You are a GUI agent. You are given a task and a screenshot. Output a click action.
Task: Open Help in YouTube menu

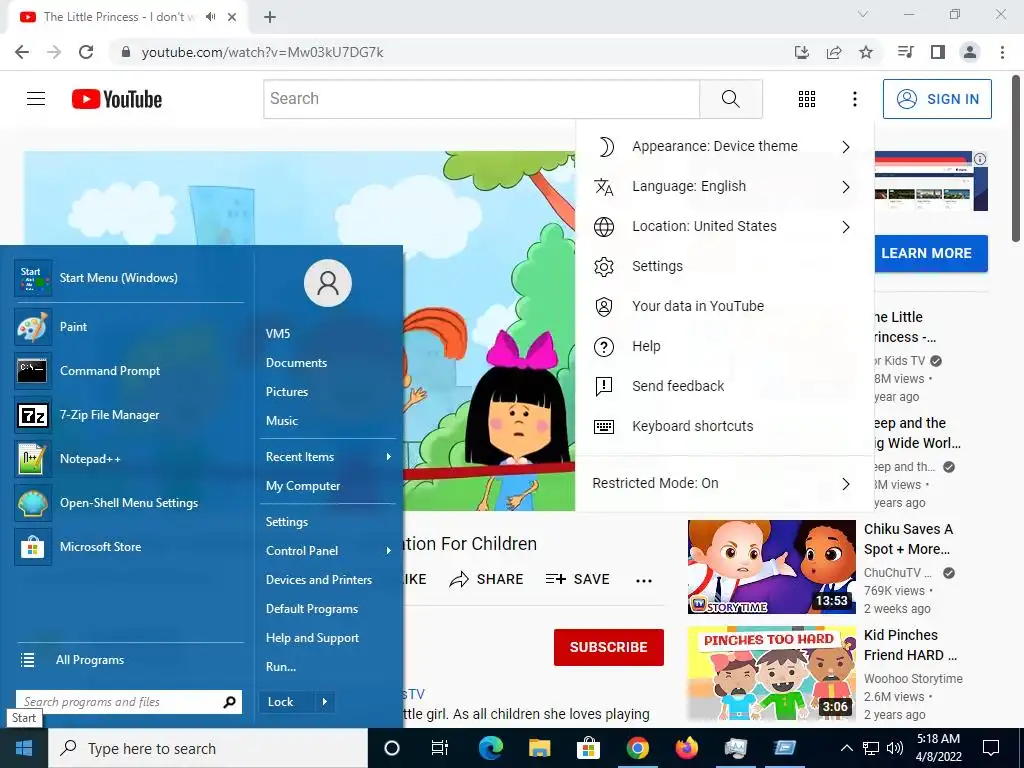pos(724,346)
